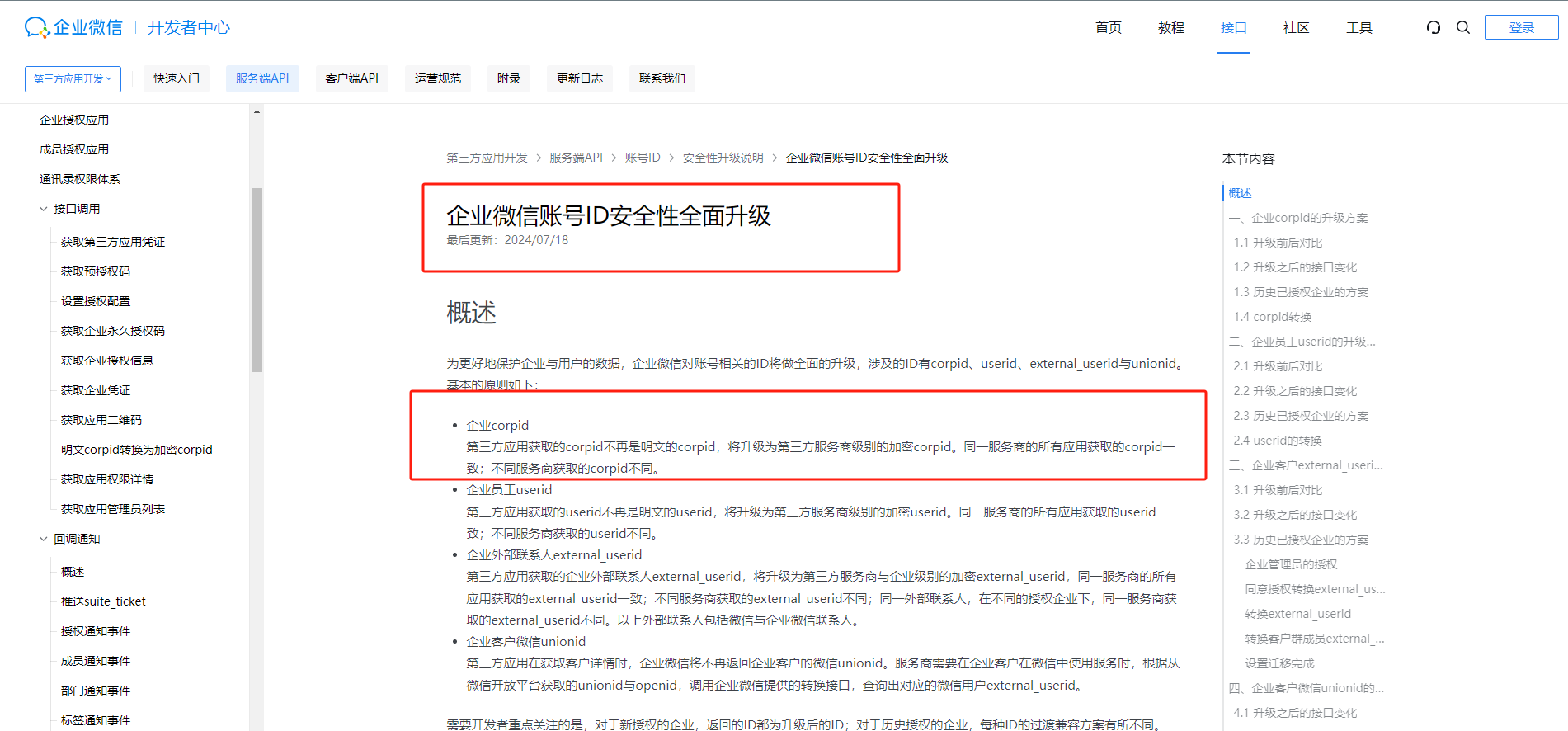This screenshot has width=1568, height=731.
Task: Click the 开发者中心 header title
Action: click(x=189, y=27)
